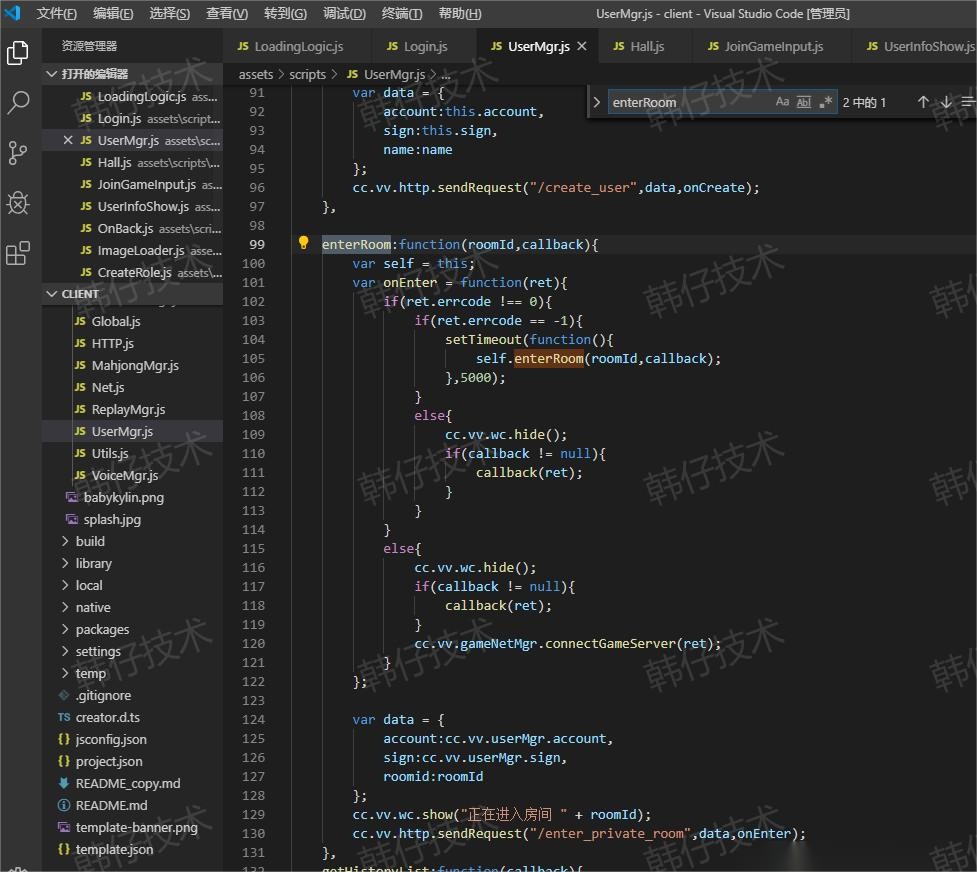
Task: Open the 转到(G) menu
Action: pos(285,13)
